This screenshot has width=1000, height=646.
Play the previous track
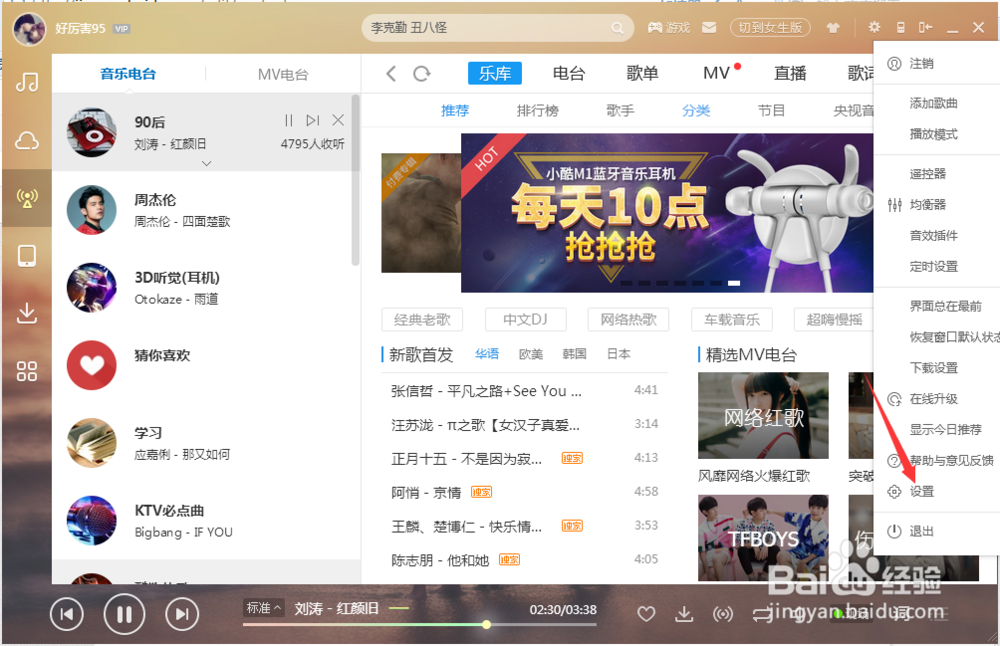(66, 614)
